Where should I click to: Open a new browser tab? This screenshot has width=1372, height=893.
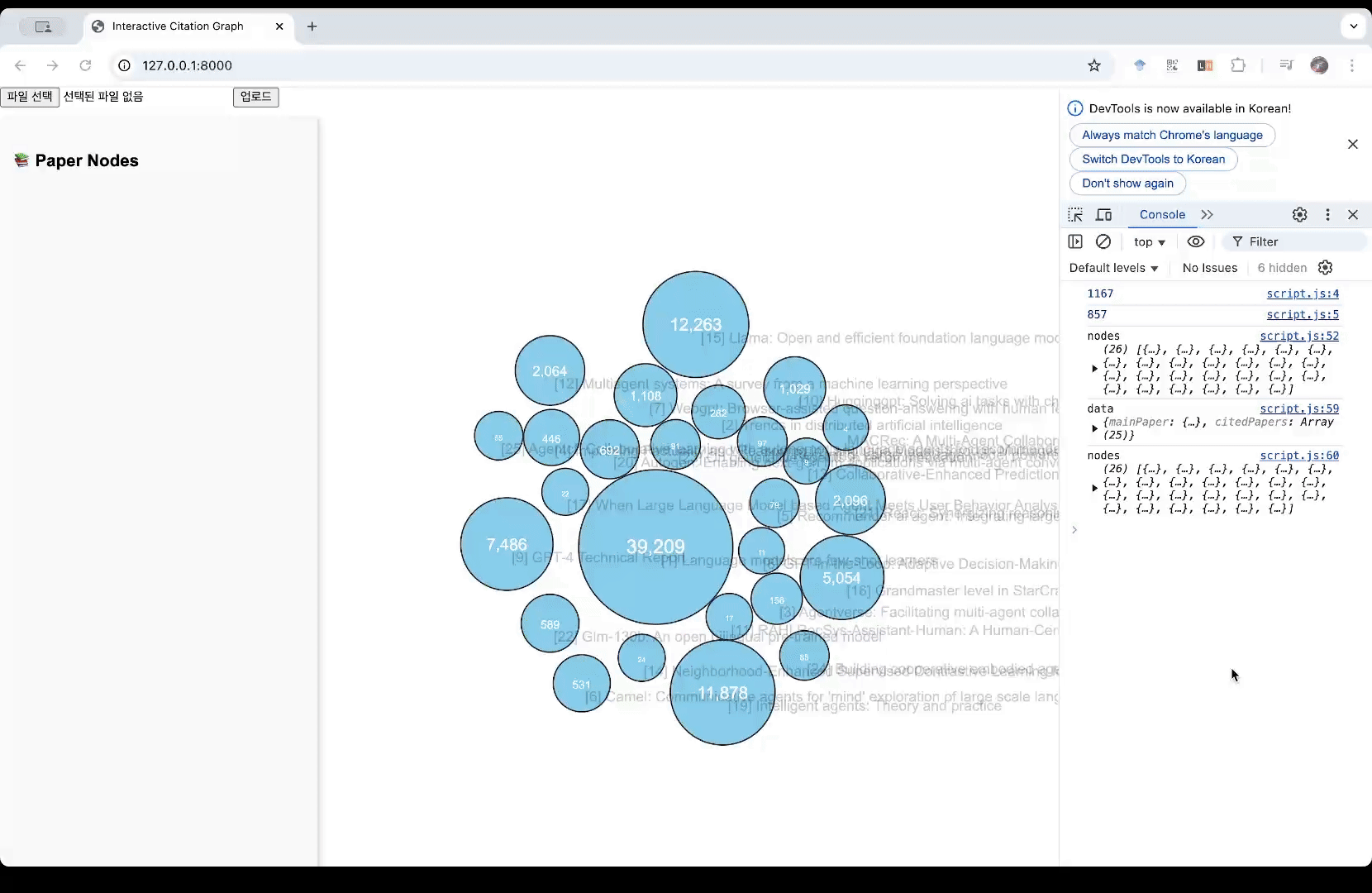(312, 26)
